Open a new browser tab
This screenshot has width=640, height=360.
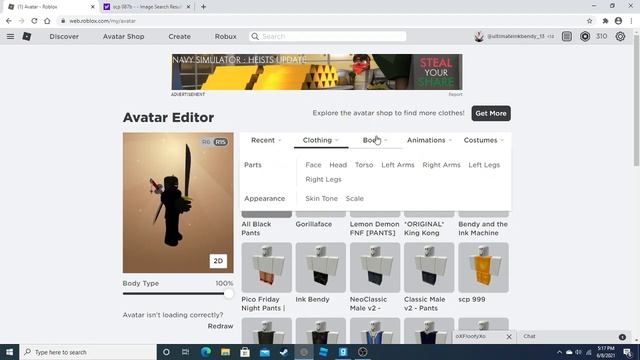click(x=203, y=7)
